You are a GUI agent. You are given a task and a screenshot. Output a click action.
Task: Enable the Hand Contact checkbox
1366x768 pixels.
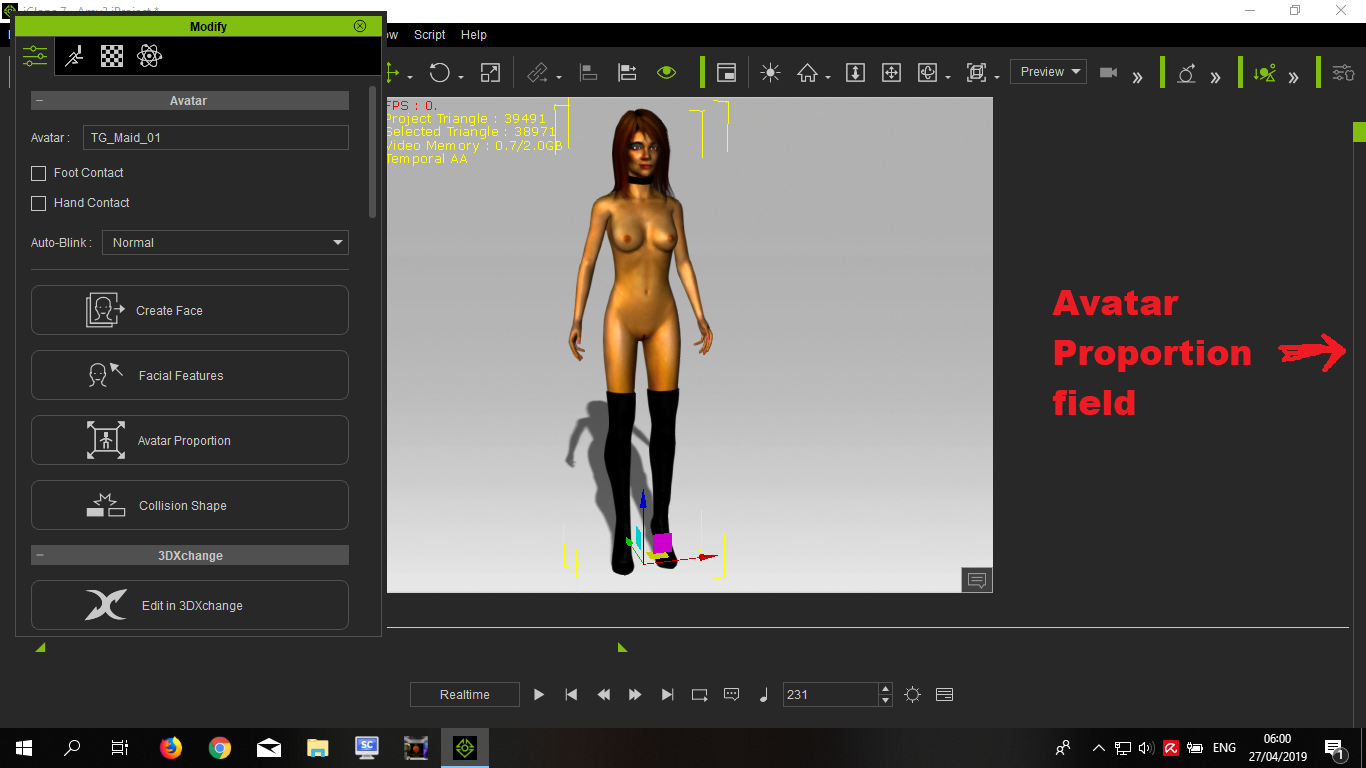point(39,203)
